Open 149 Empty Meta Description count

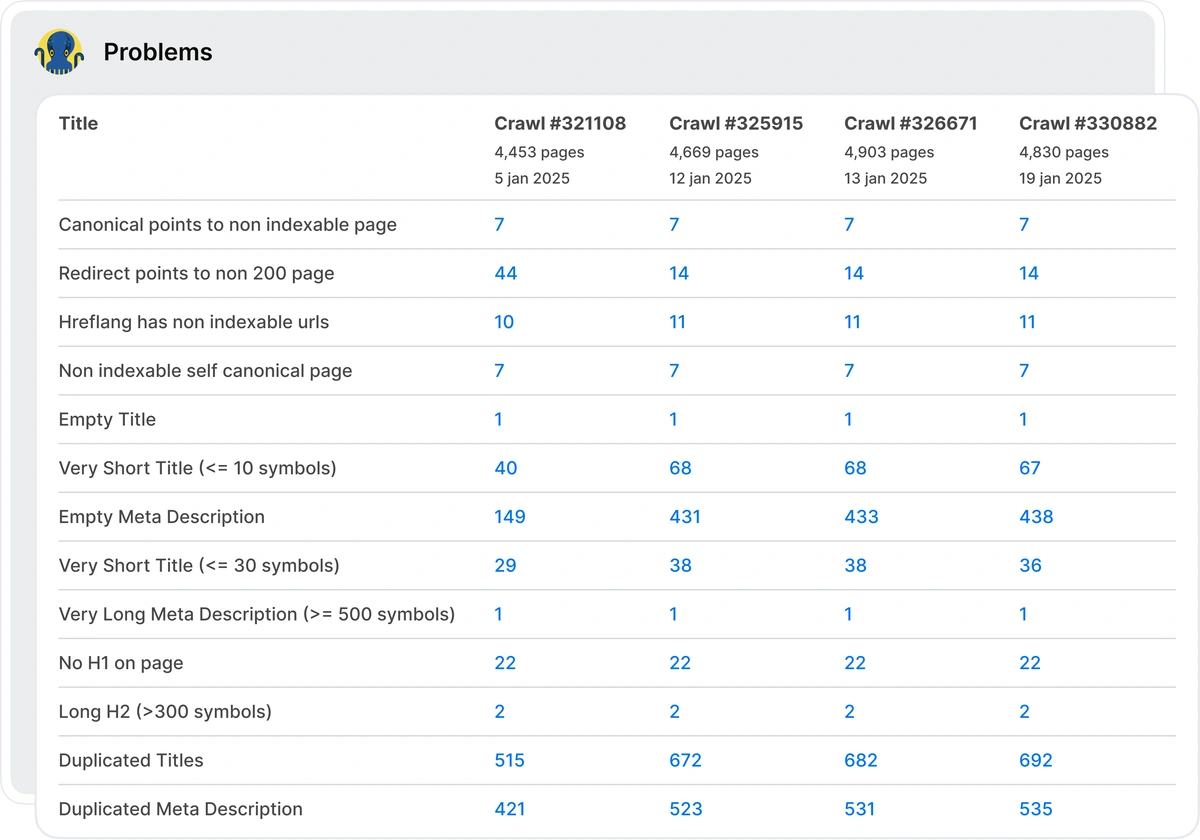tap(509, 517)
